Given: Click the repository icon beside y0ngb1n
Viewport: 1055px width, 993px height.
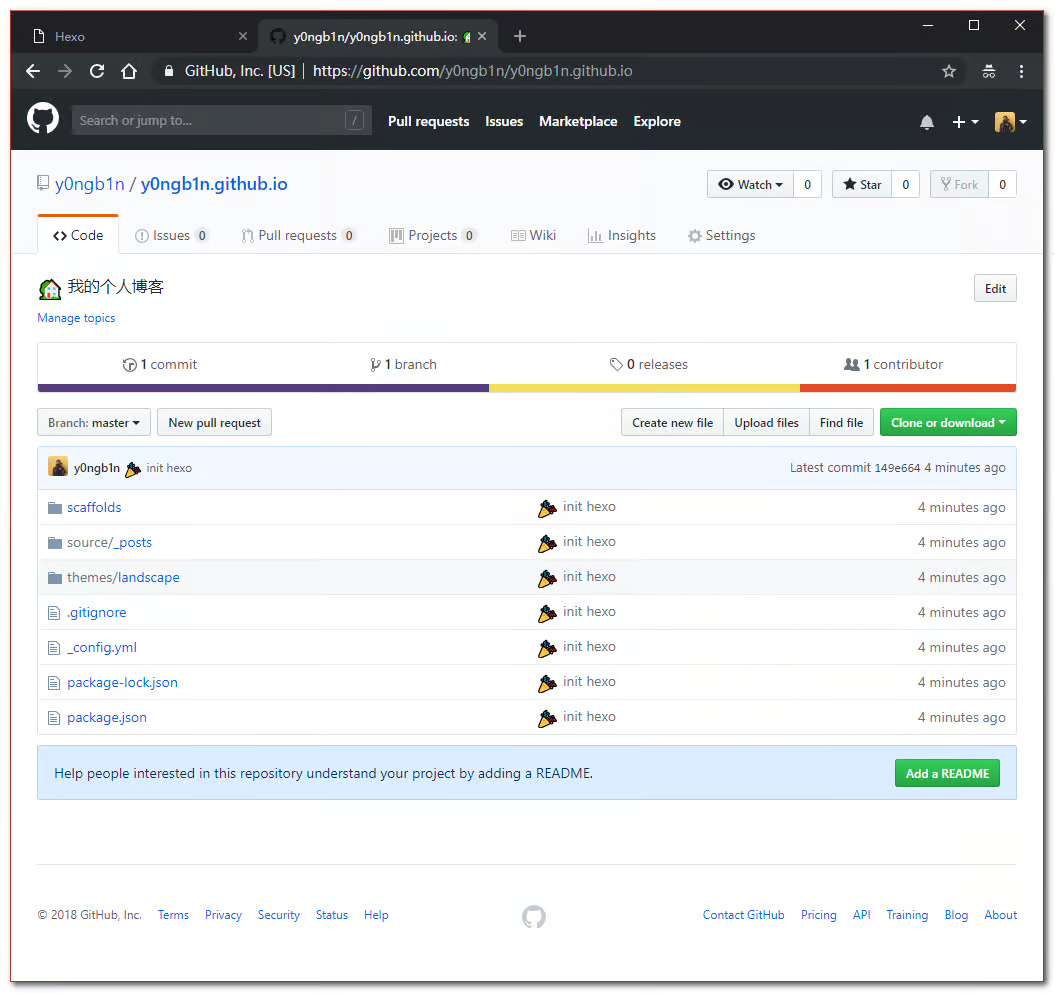Looking at the screenshot, I should point(42,183).
